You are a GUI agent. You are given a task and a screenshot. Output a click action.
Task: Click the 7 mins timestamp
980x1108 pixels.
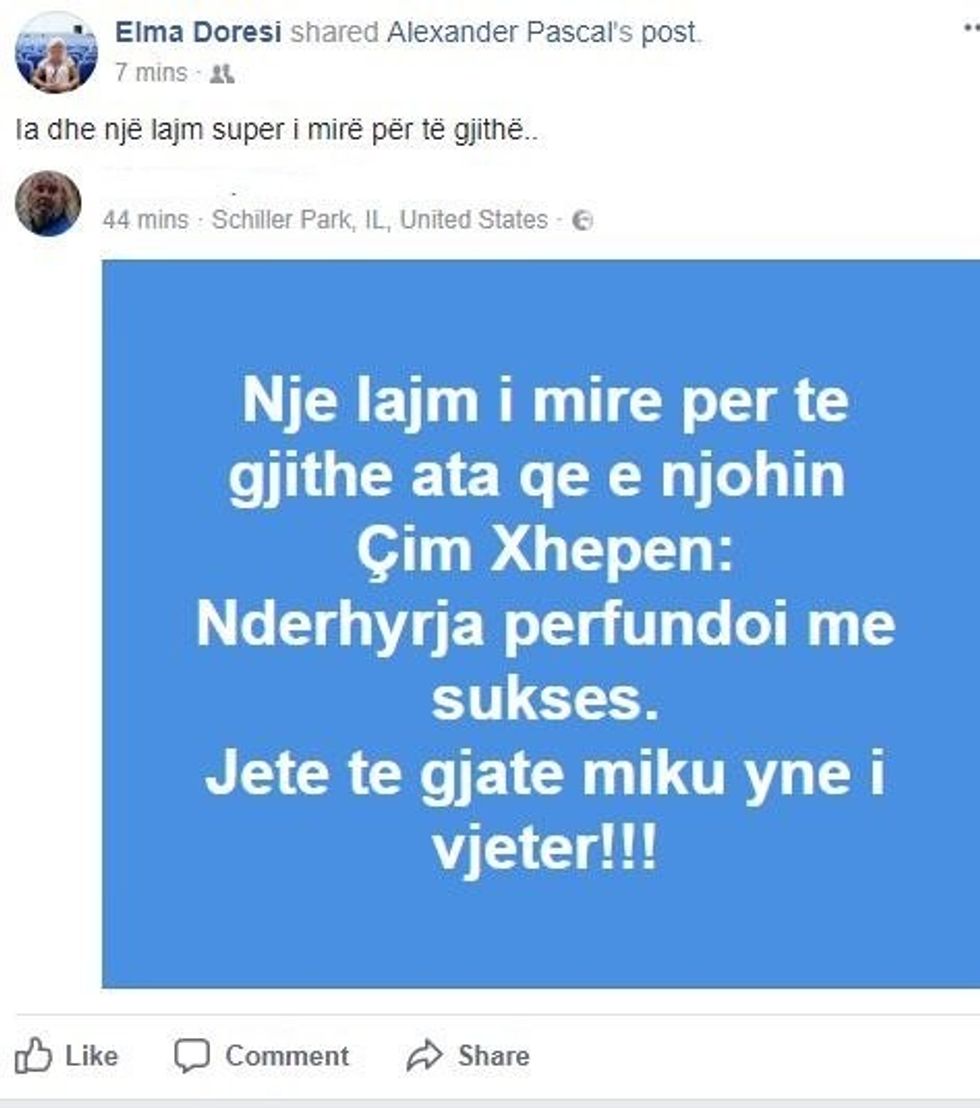pyautogui.click(x=151, y=73)
